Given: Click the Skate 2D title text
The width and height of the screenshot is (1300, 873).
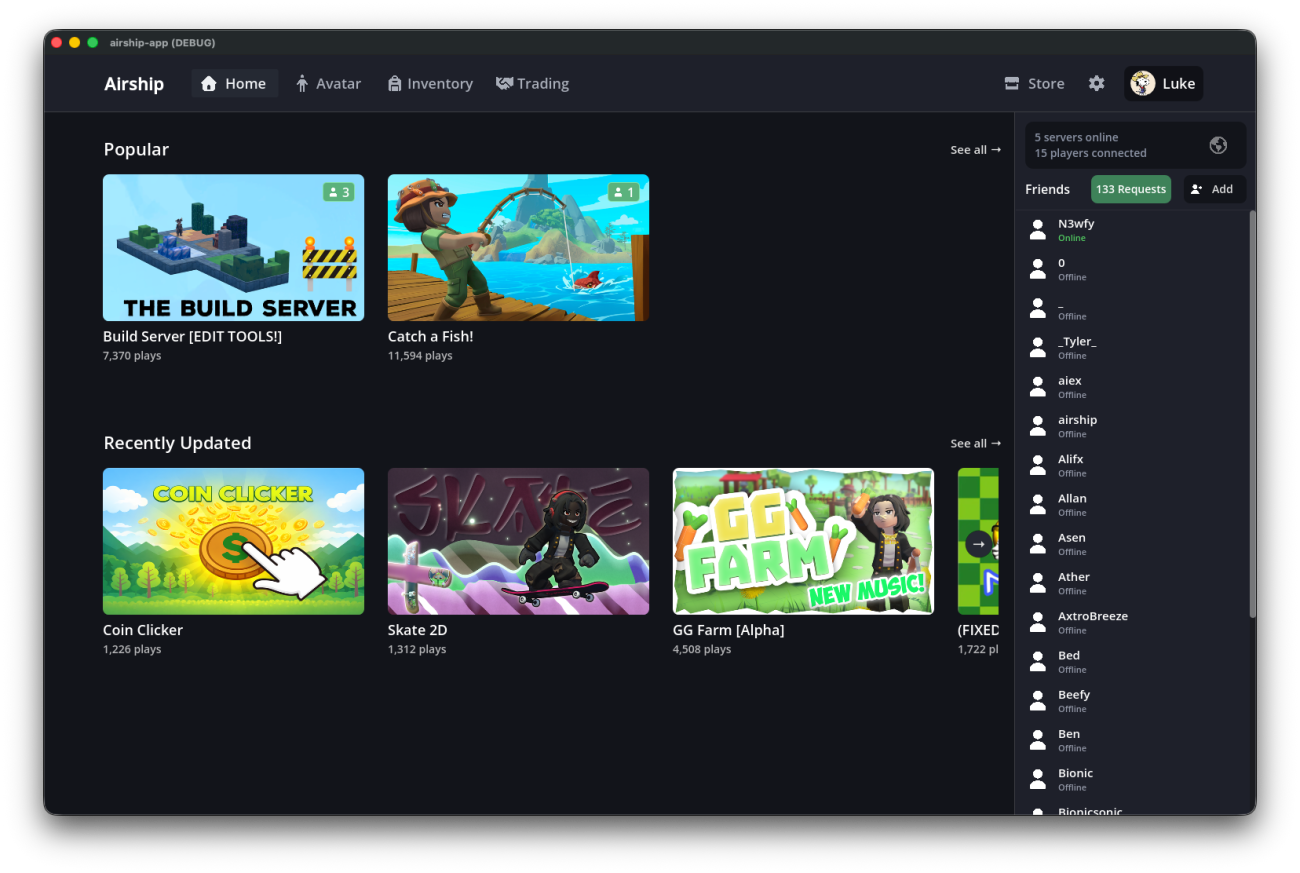Looking at the screenshot, I should [418, 630].
